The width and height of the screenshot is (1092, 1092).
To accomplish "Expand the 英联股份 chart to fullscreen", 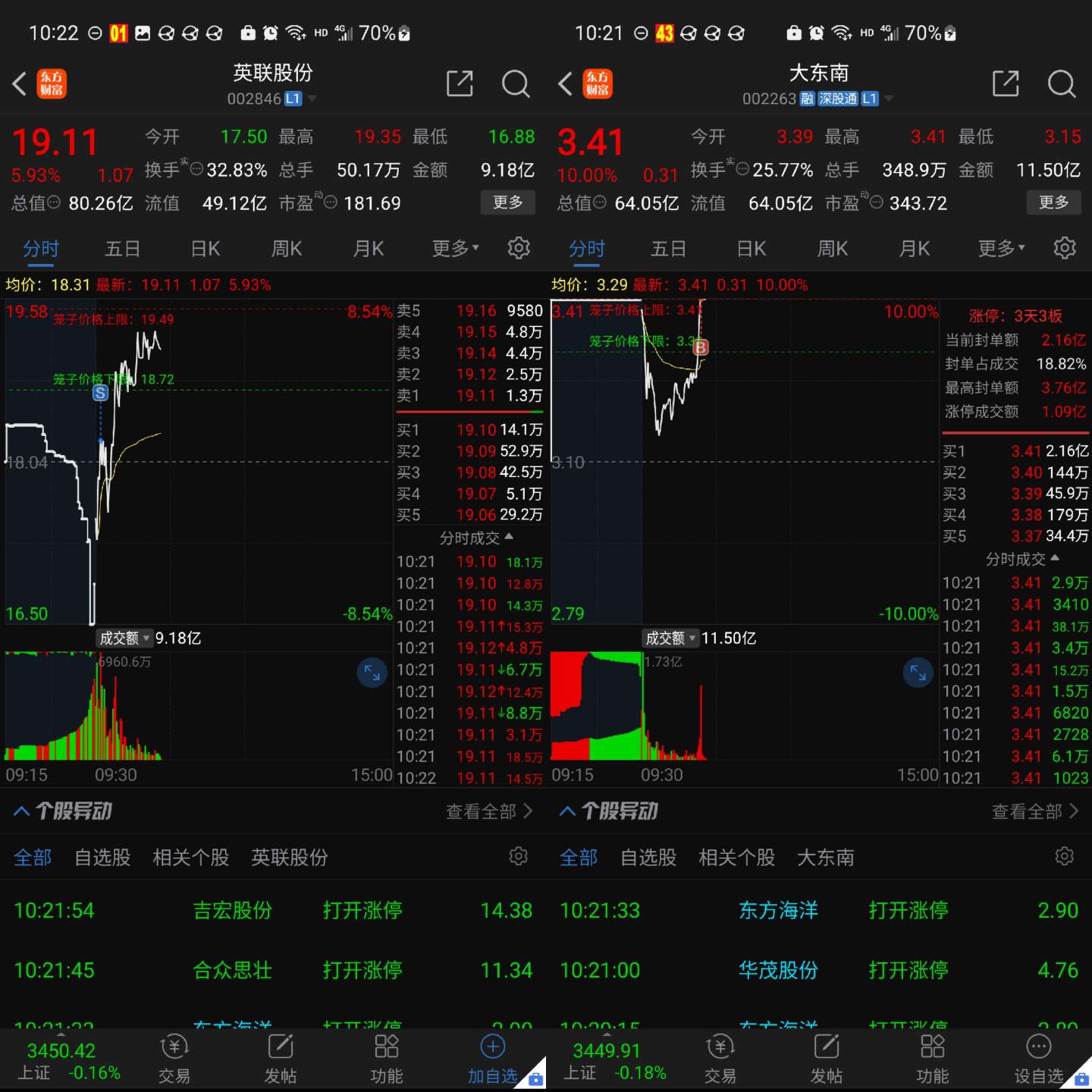I will pyautogui.click(x=372, y=673).
